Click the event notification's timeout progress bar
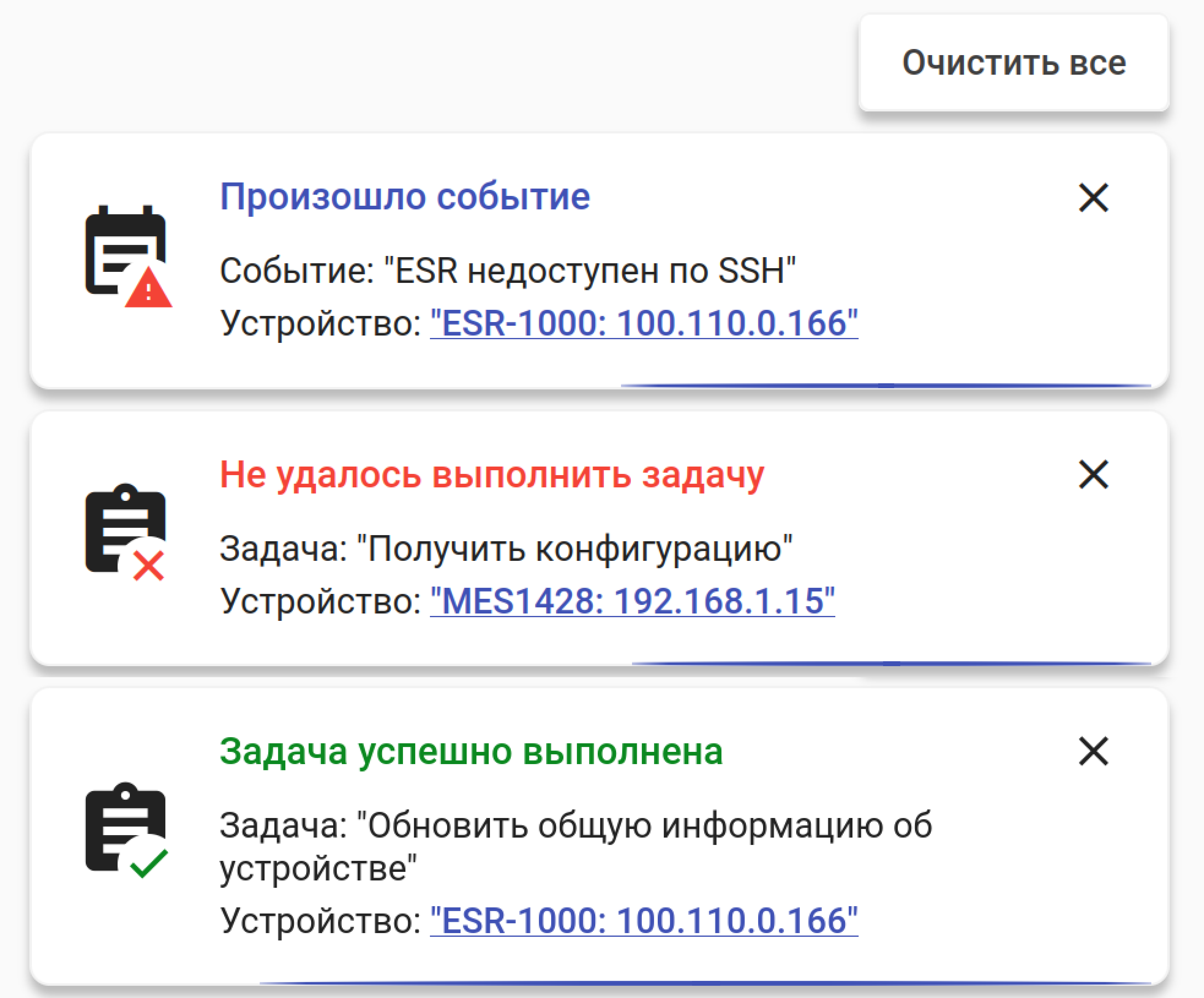 click(x=885, y=386)
